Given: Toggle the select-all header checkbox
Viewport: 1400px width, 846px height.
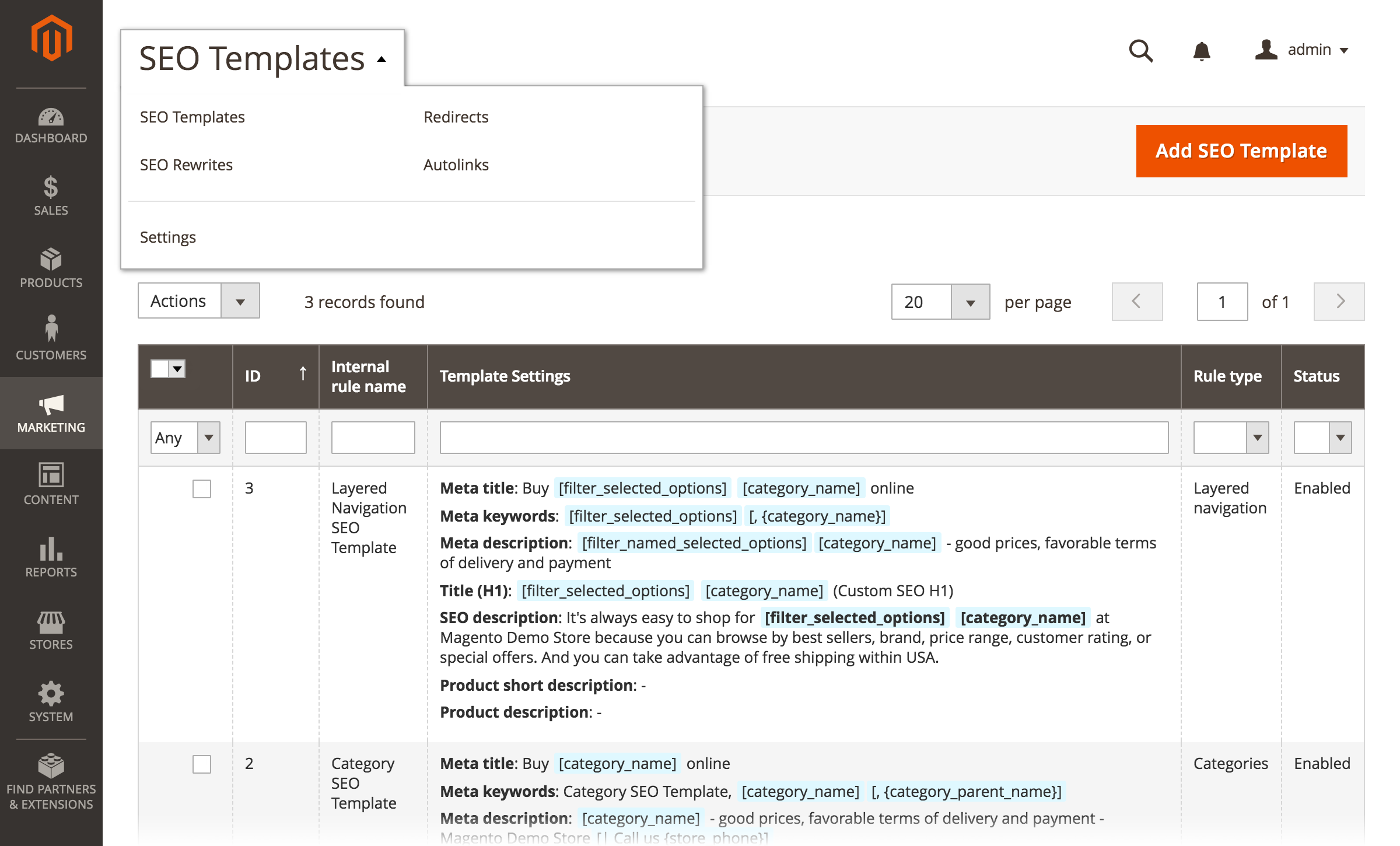Looking at the screenshot, I should coord(160,369).
